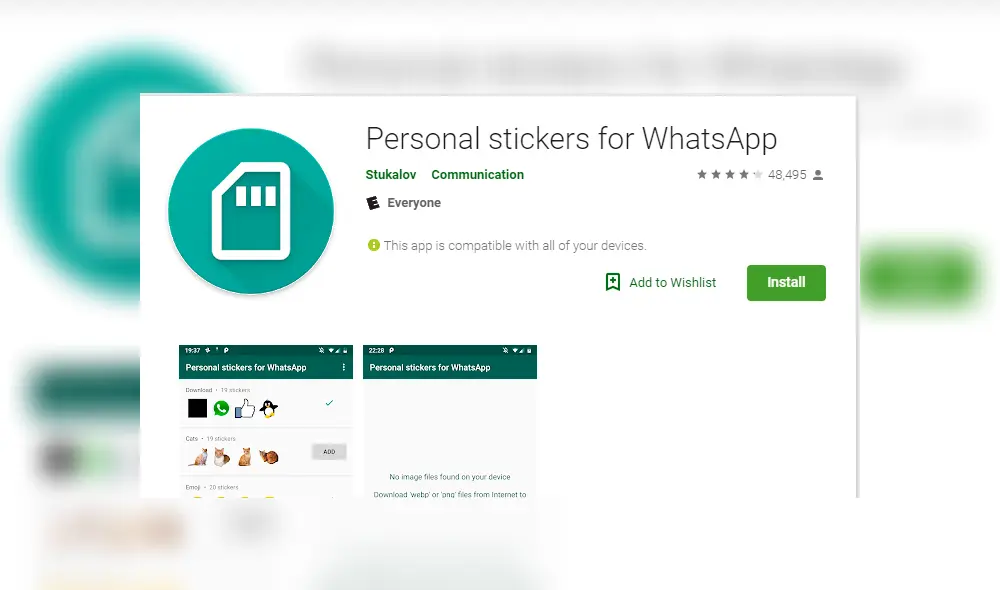This screenshot has height=590, width=1000.
Task: Click the 48,495 ratings count
Action: point(788,175)
